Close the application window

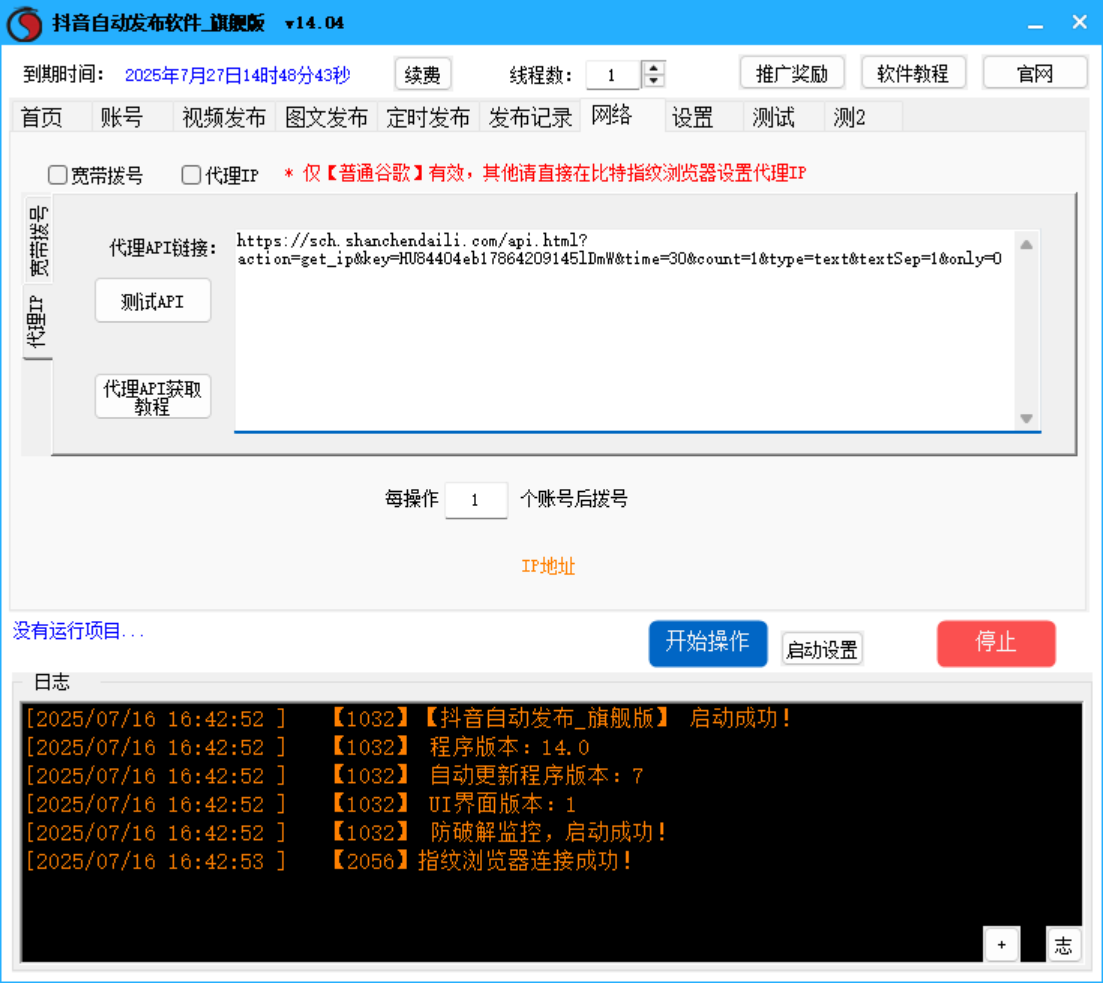click(1080, 23)
